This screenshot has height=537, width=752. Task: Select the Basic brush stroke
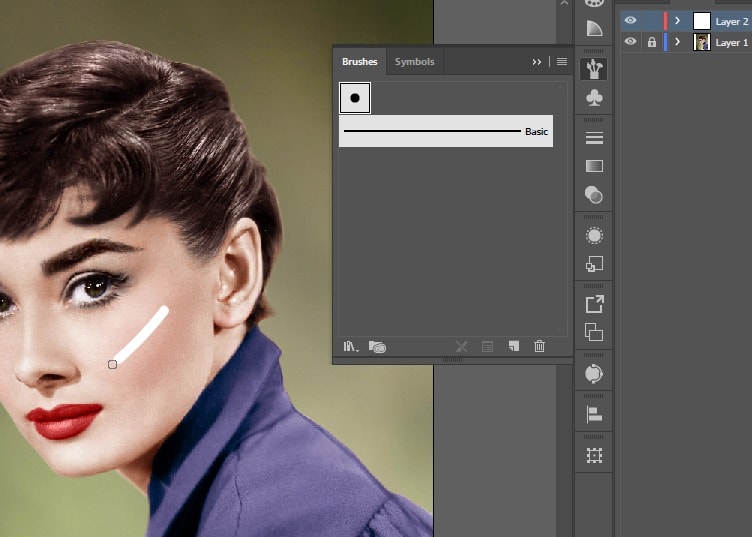[446, 131]
